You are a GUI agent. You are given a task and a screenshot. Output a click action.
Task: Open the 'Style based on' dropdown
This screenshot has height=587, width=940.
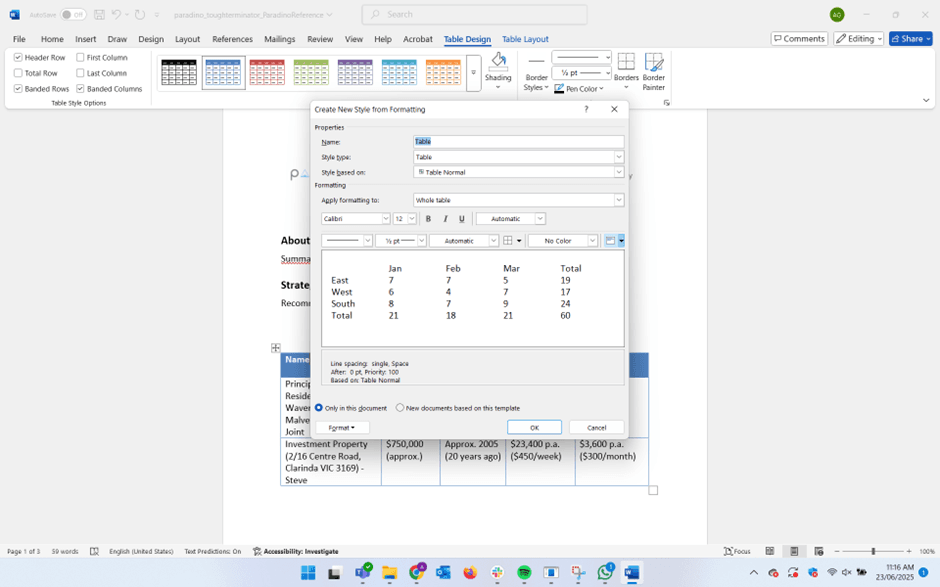tap(618, 171)
